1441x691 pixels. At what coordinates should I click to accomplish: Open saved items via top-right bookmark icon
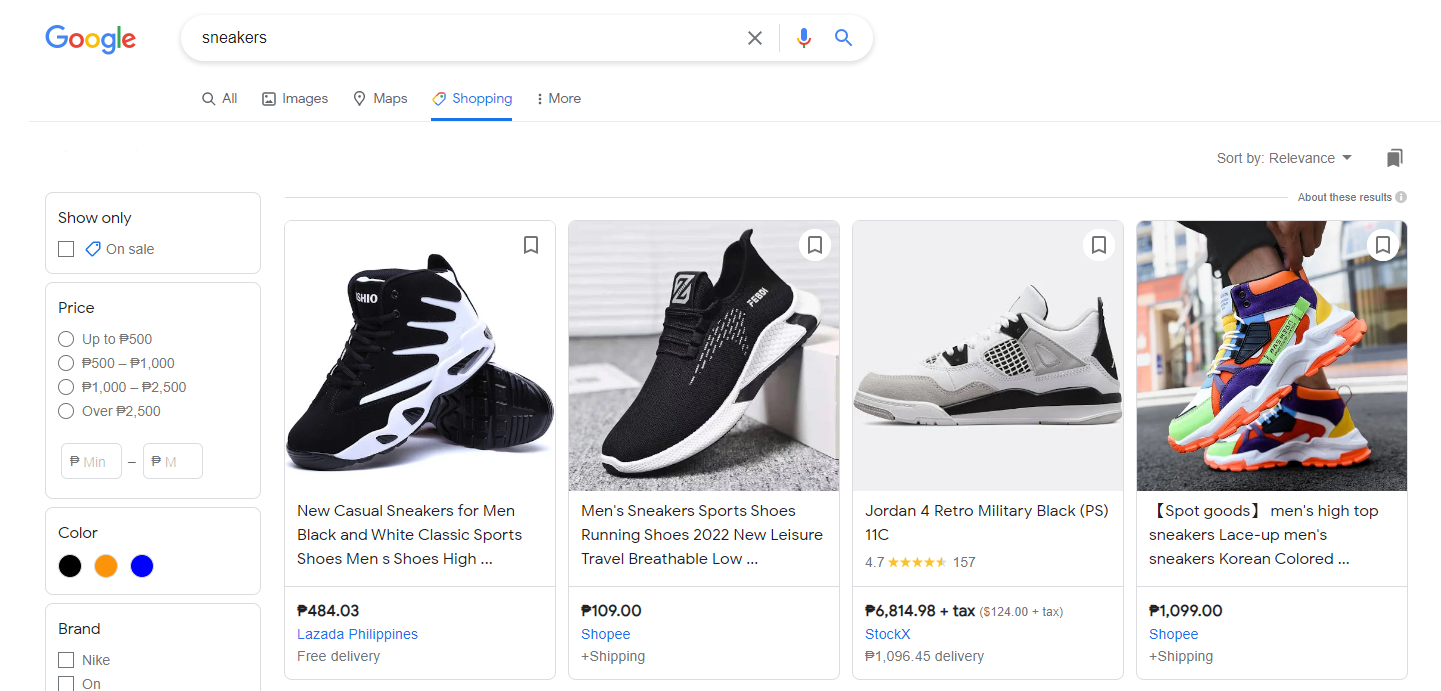[1394, 157]
